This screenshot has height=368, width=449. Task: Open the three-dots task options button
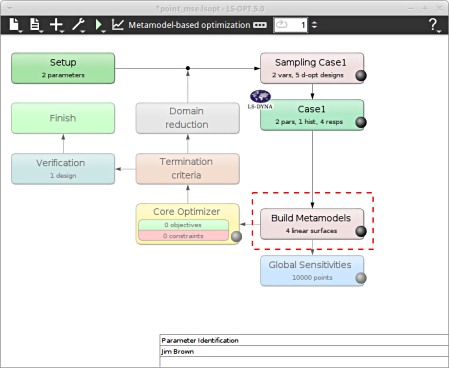click(x=260, y=25)
